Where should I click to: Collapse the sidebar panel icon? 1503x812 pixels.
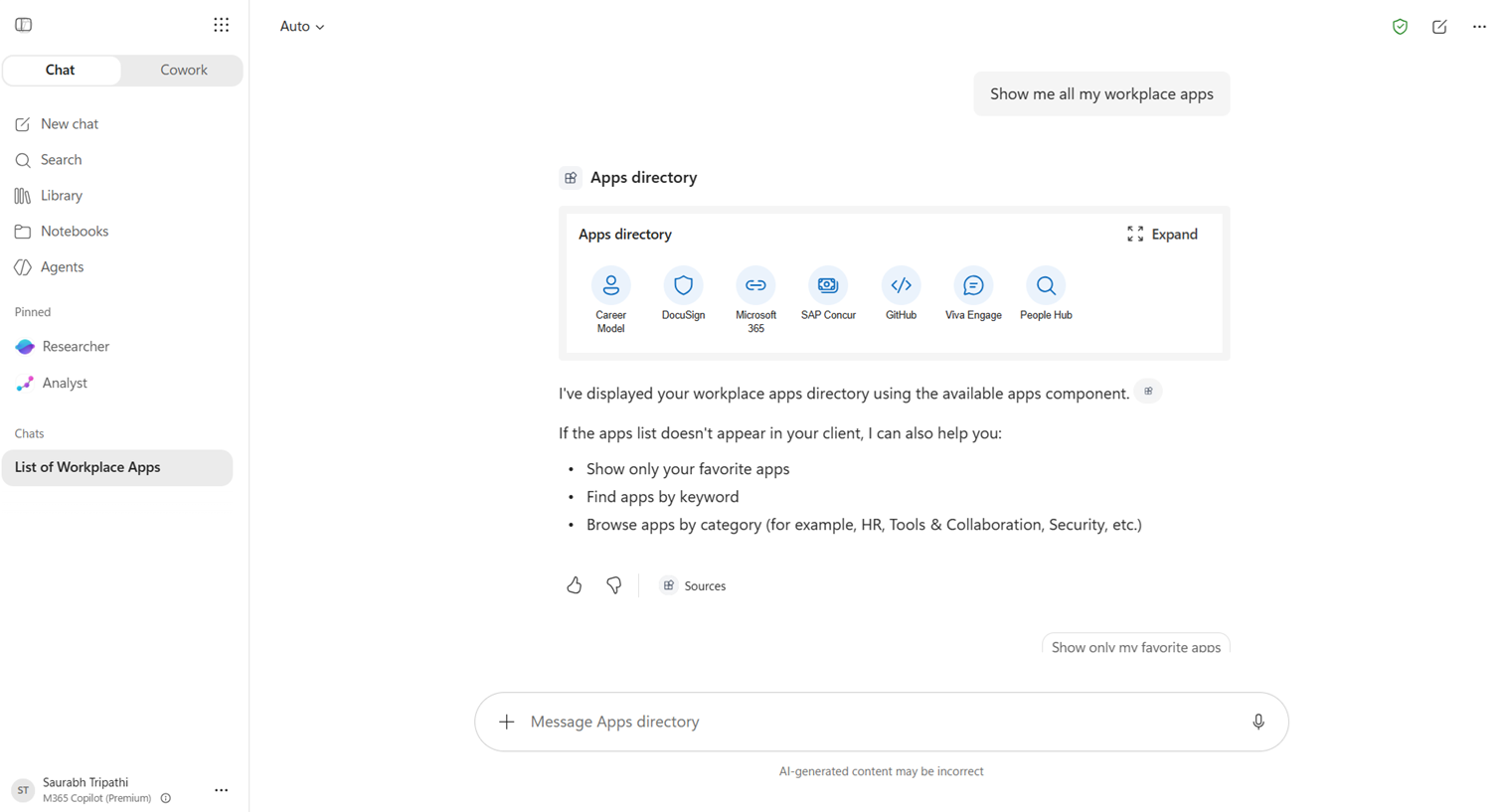(x=24, y=25)
